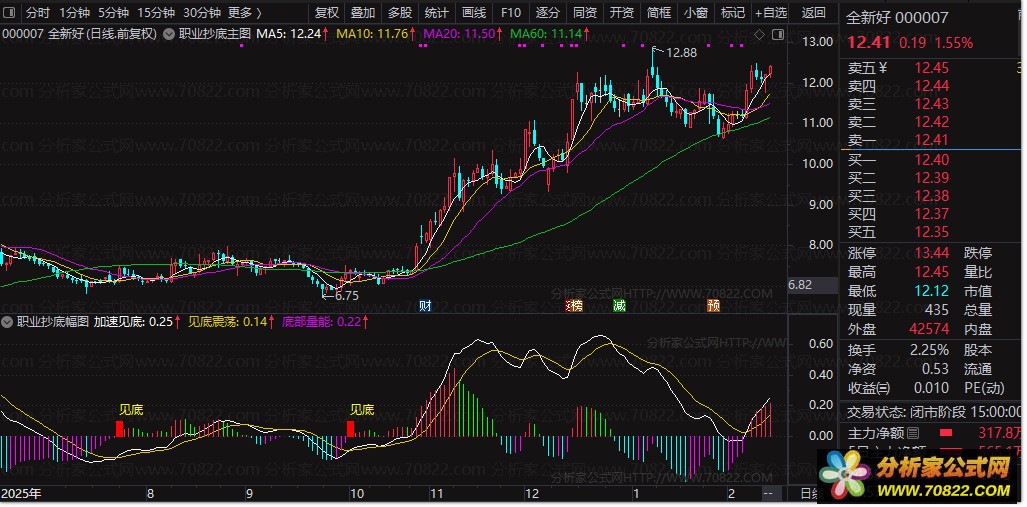Click the diamond icon above price axis

pos(759,34)
